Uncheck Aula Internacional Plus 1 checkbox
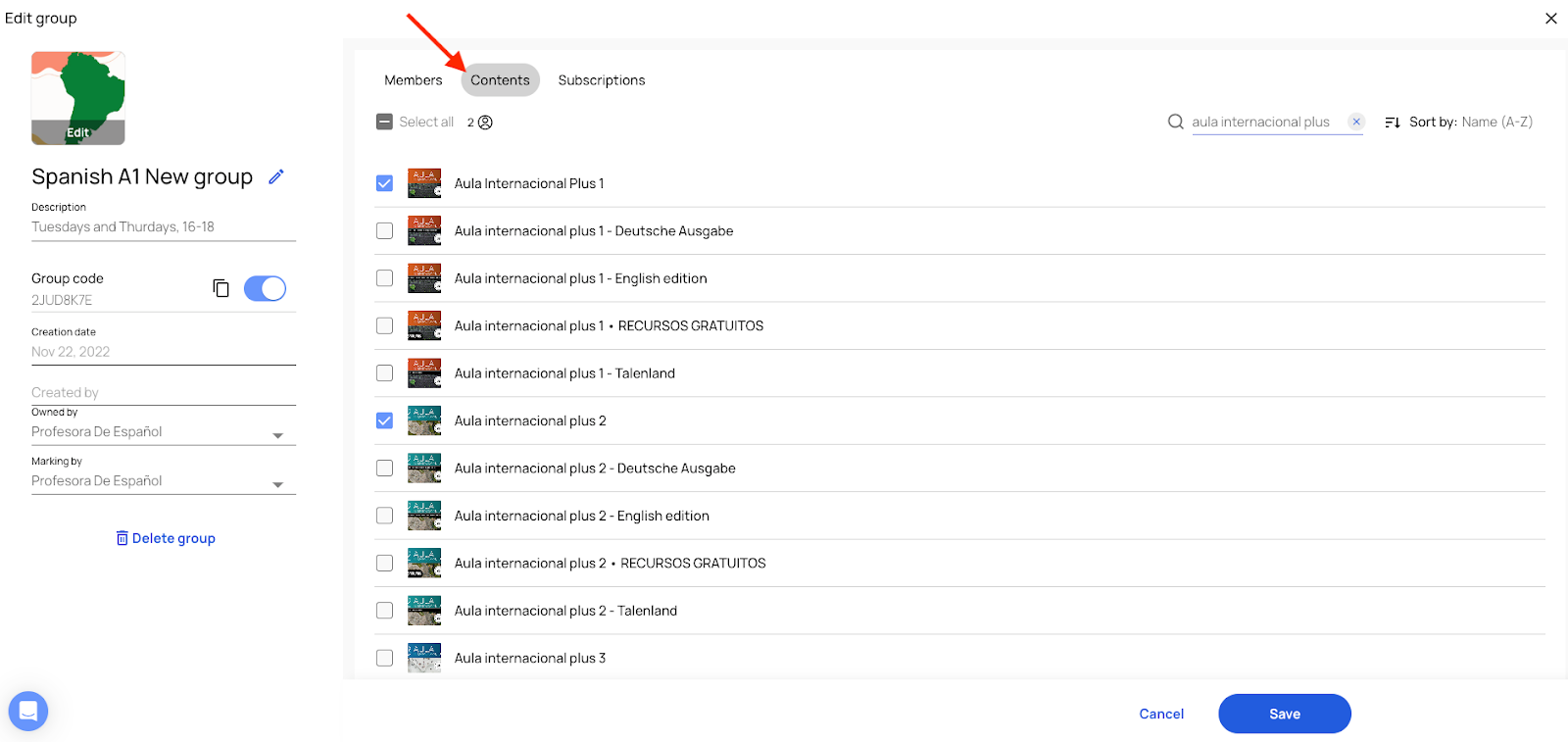The image size is (1568, 742). pos(385,183)
